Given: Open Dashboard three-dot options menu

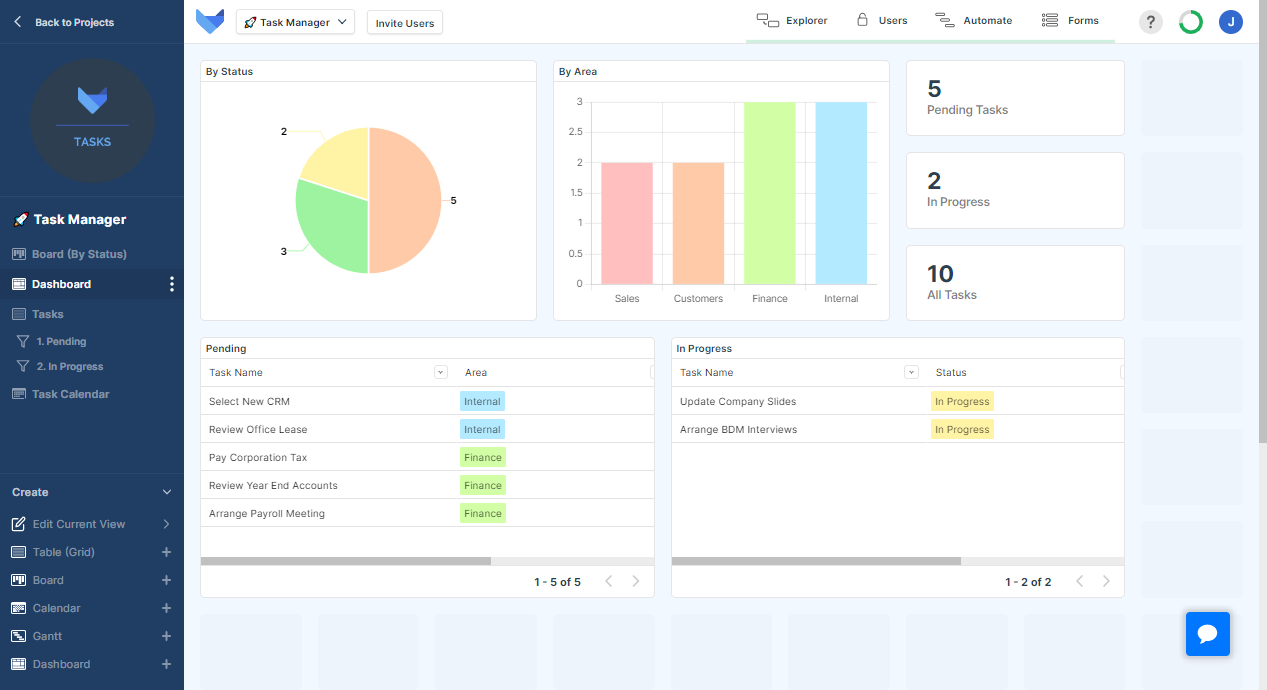Looking at the screenshot, I should coord(172,284).
